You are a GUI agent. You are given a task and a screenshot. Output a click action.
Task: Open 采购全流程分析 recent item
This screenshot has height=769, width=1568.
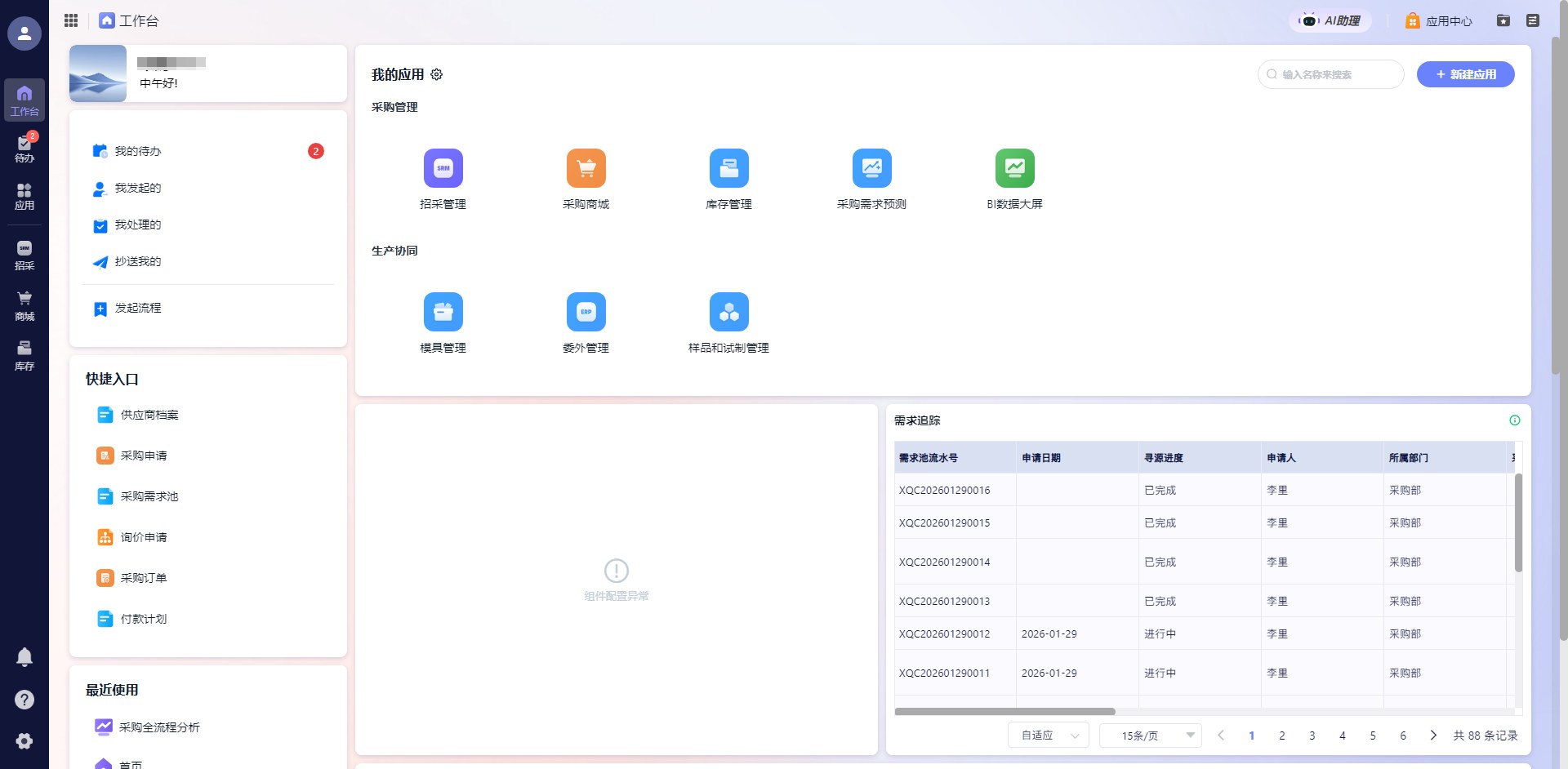pos(147,727)
